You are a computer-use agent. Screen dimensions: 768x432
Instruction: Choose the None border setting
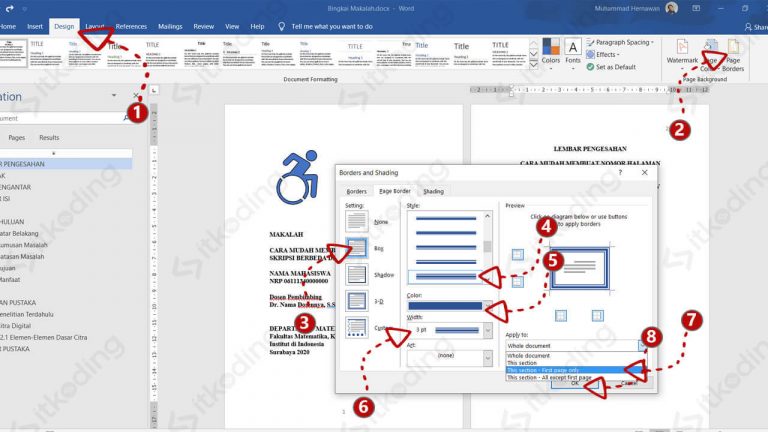tap(357, 221)
